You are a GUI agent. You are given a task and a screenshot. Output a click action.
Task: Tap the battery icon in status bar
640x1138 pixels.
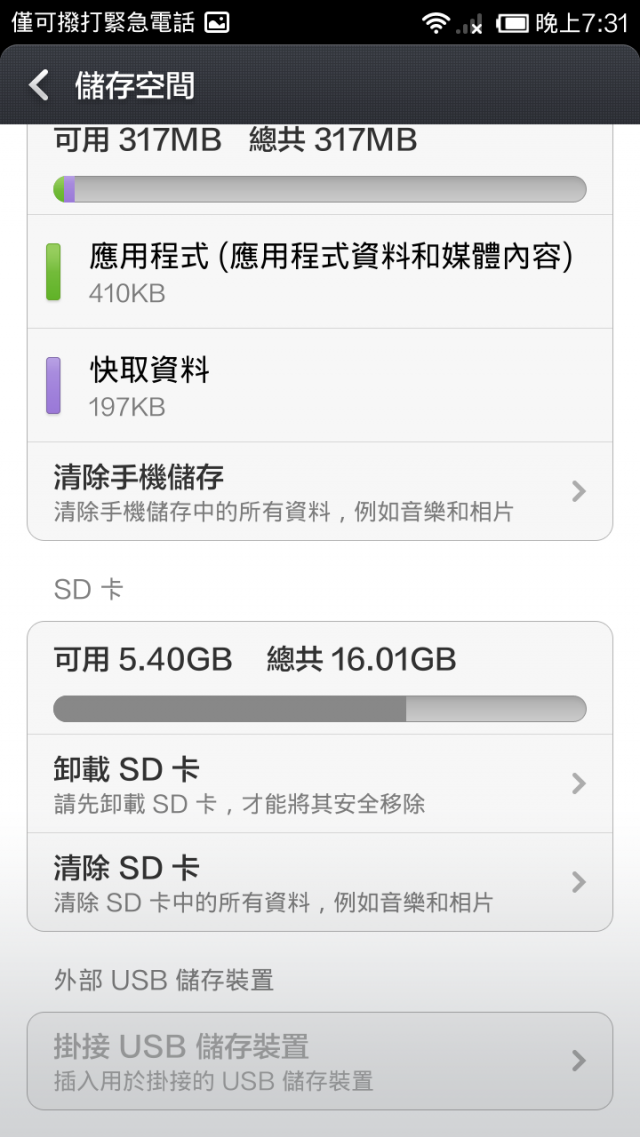(x=512, y=24)
